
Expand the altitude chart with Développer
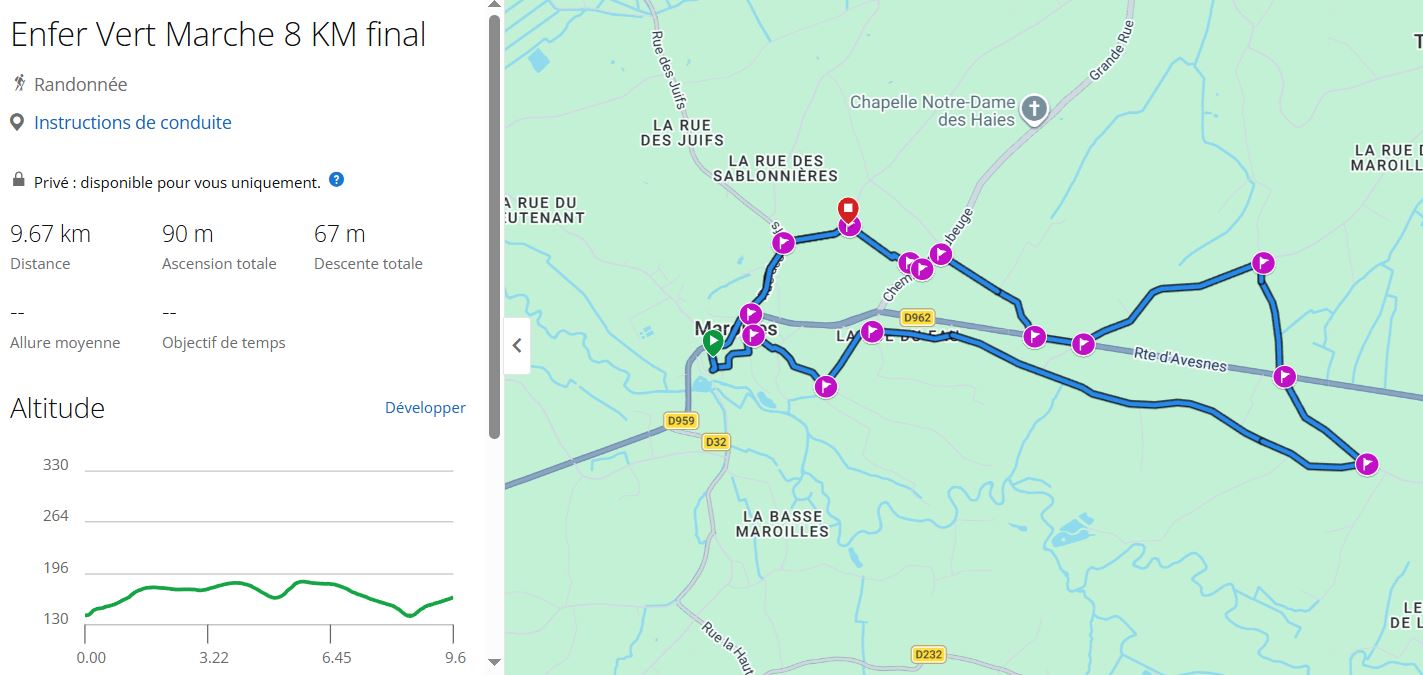point(425,408)
